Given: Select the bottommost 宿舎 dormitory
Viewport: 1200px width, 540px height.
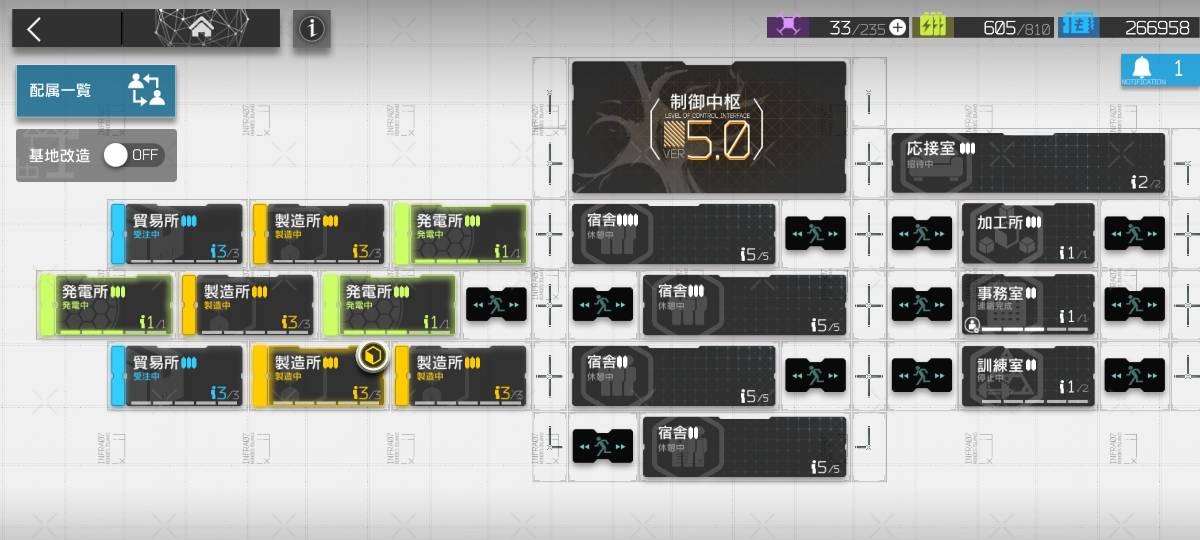Looking at the screenshot, I should click(743, 447).
